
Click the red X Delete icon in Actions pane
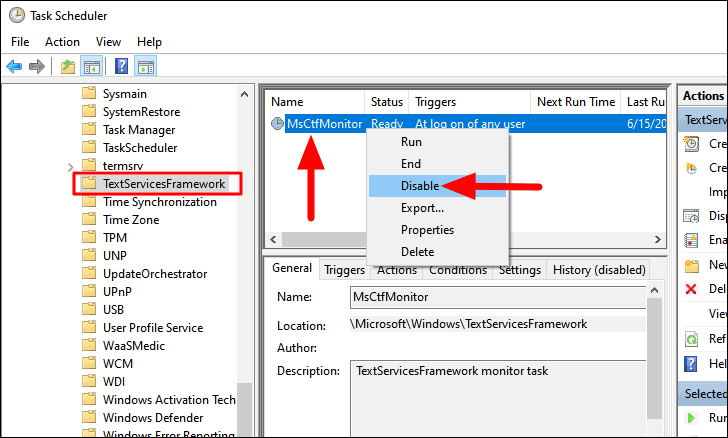coord(691,289)
